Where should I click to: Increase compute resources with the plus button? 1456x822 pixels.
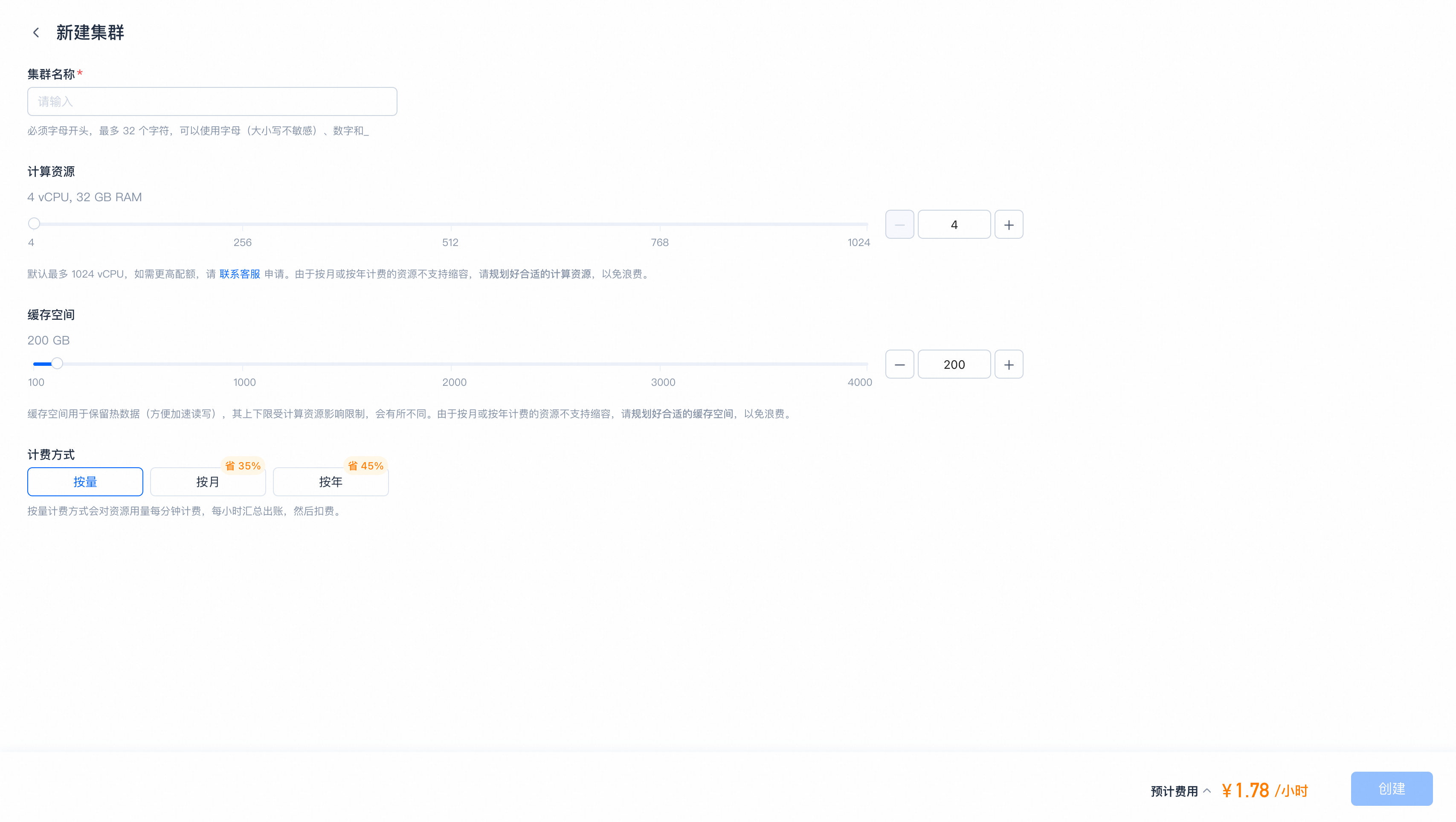(x=1008, y=224)
